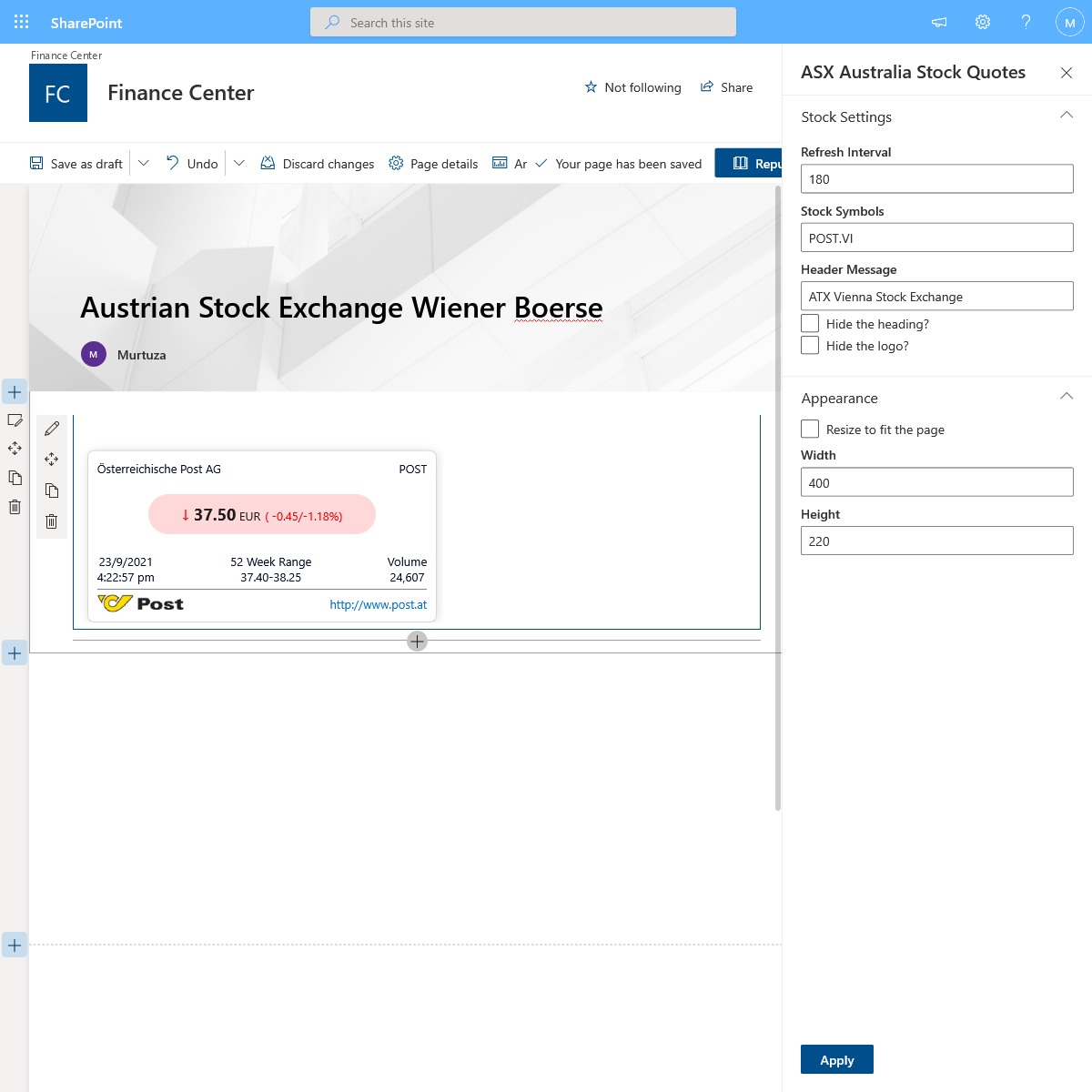The width and height of the screenshot is (1092, 1092).
Task: Enable the 'Hide the logo?' checkbox
Action: point(810,345)
